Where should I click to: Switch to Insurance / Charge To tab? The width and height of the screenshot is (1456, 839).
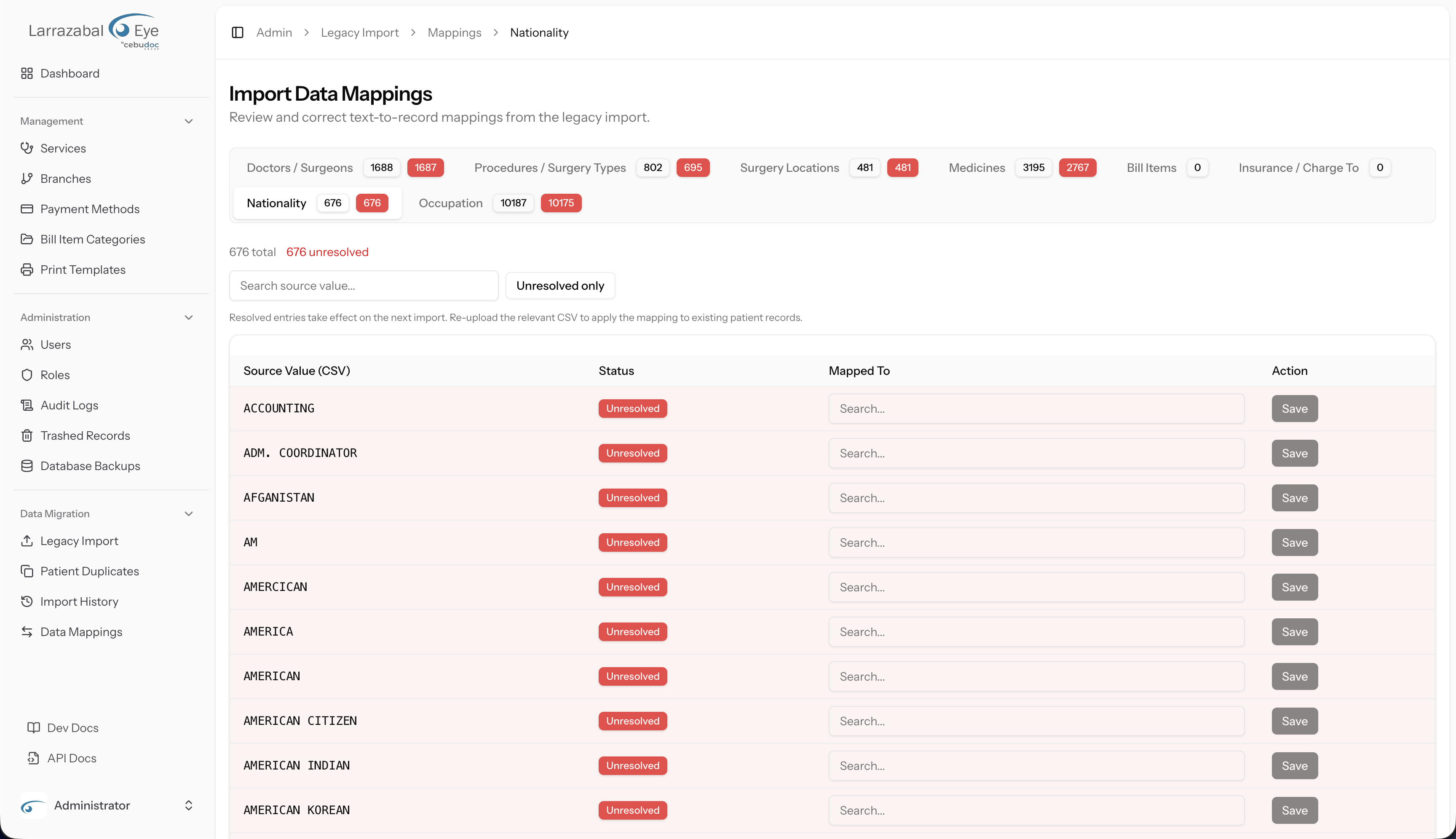pos(1314,168)
